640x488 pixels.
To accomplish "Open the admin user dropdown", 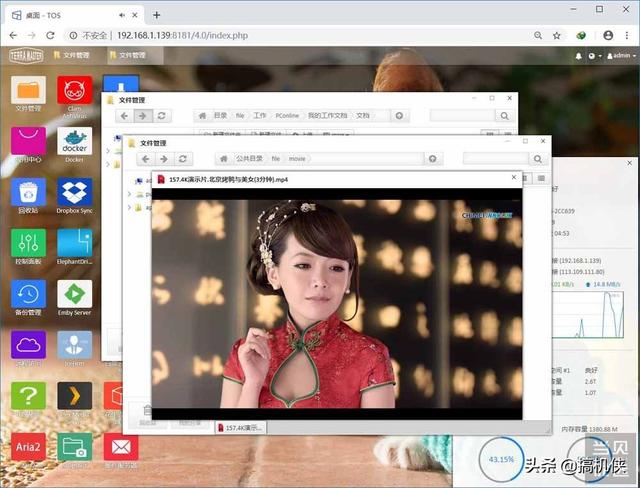I will pos(621,56).
